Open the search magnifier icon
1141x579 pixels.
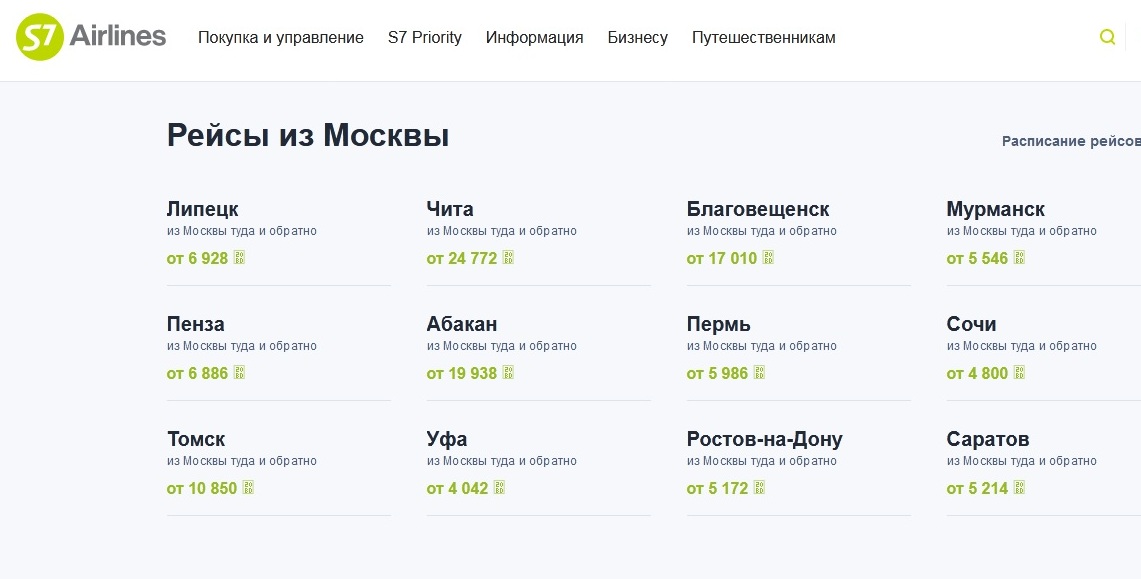[x=1107, y=37]
